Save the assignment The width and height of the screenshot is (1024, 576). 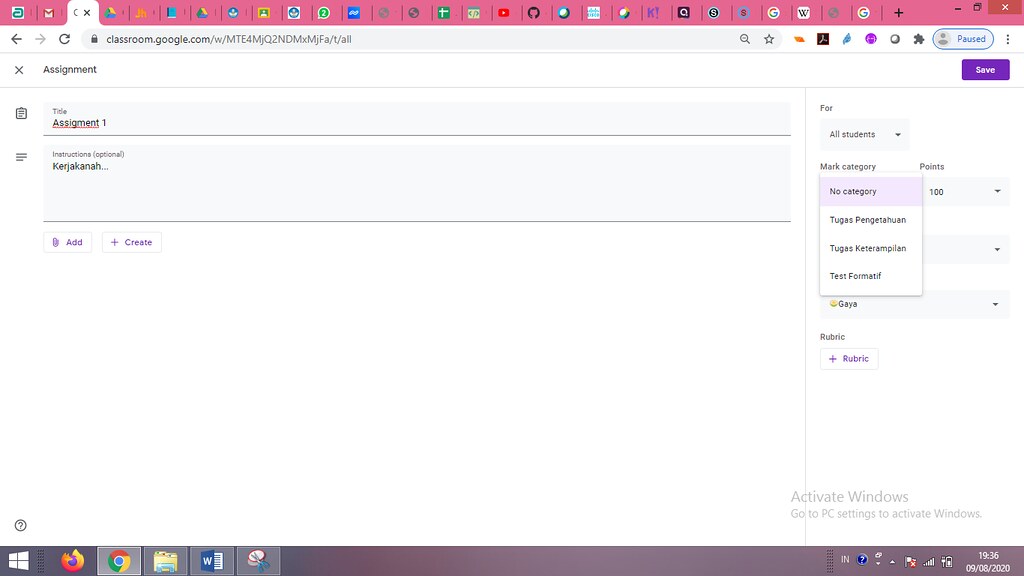pos(985,70)
